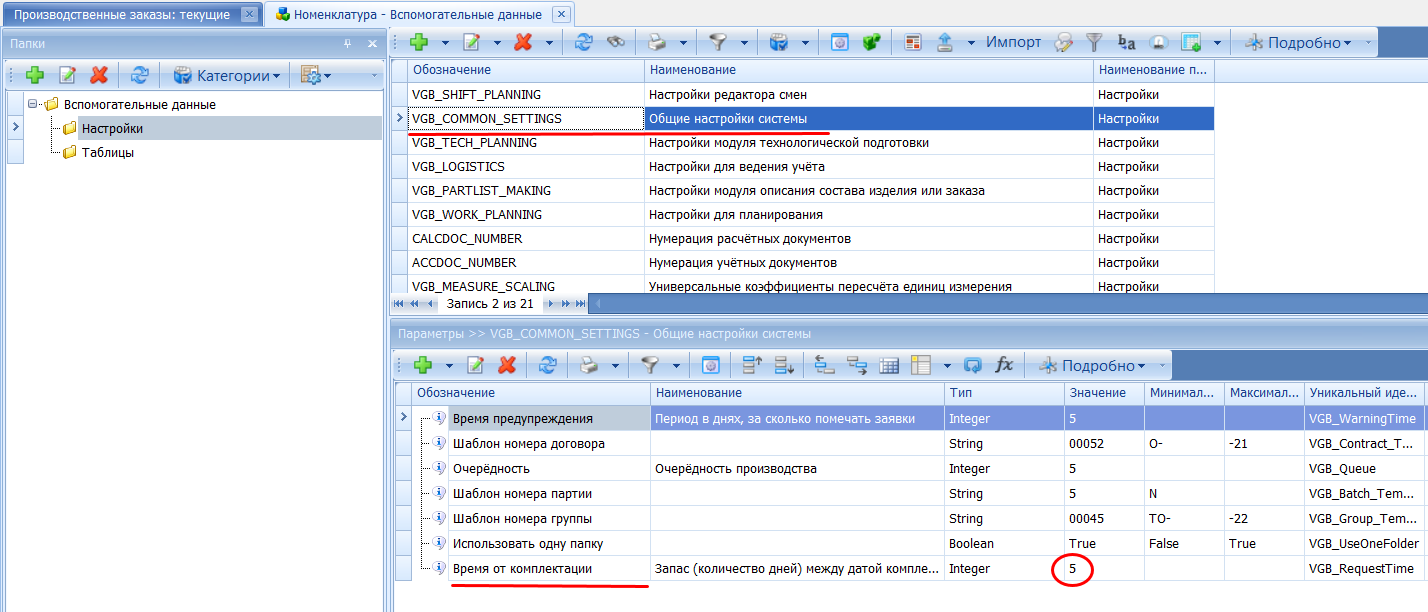Image resolution: width=1428 pixels, height=612 pixels.
Task: Click the green plus in the Папки toolbar
Action: coord(35,75)
